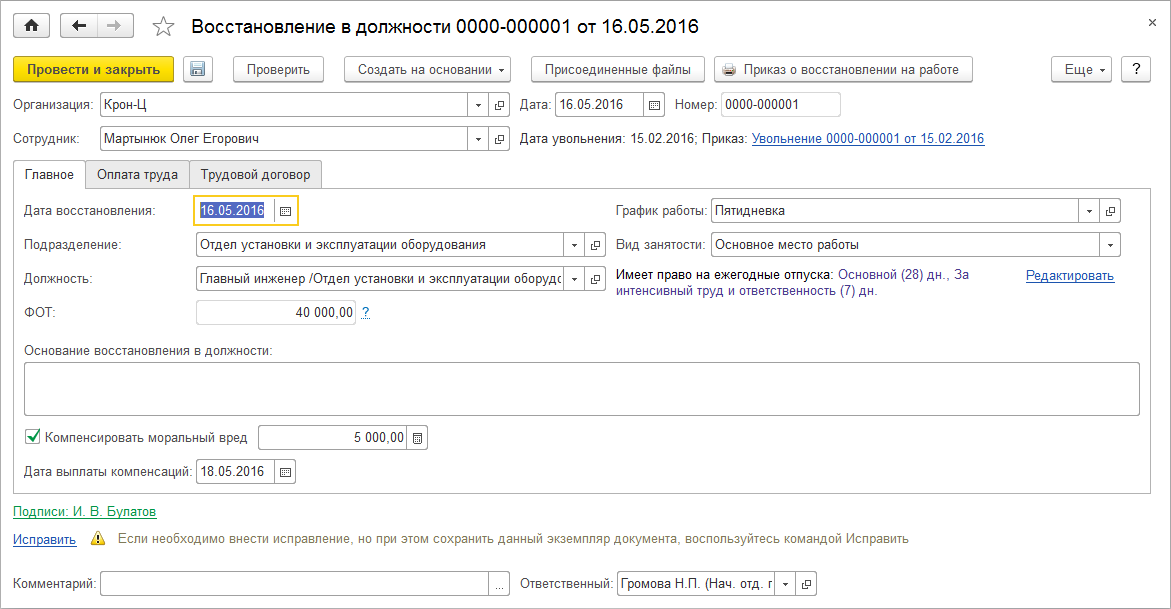Viewport: 1171px width, 609px height.
Task: Expand the График работы dropdown
Action: 1088,211
